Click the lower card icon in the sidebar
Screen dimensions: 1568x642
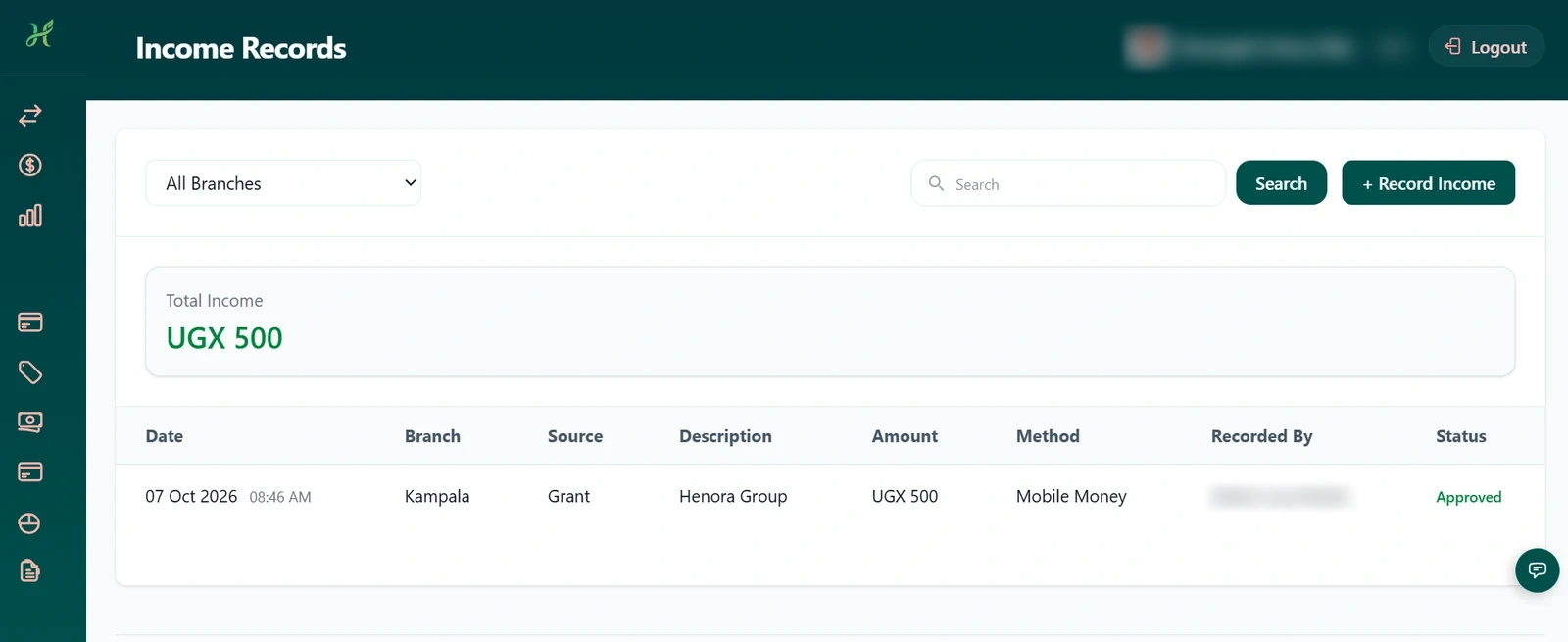29,472
